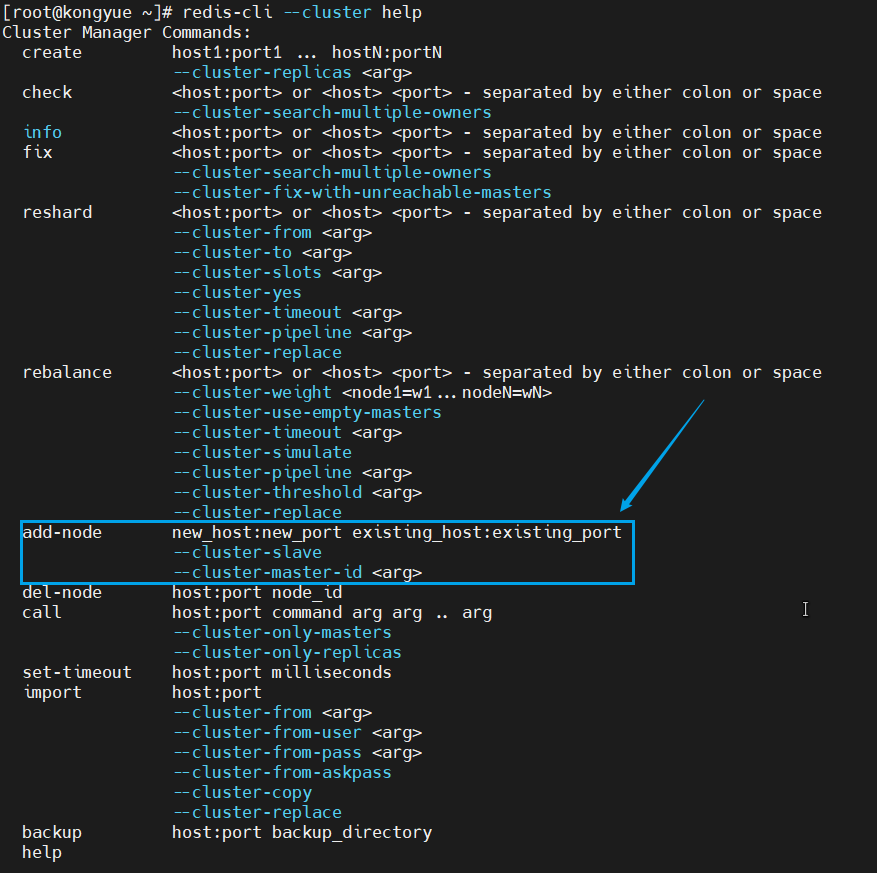The height and width of the screenshot is (873, 877).
Task: Click '--cluster-from <arg>' under the reshard command
Action: (x=272, y=233)
